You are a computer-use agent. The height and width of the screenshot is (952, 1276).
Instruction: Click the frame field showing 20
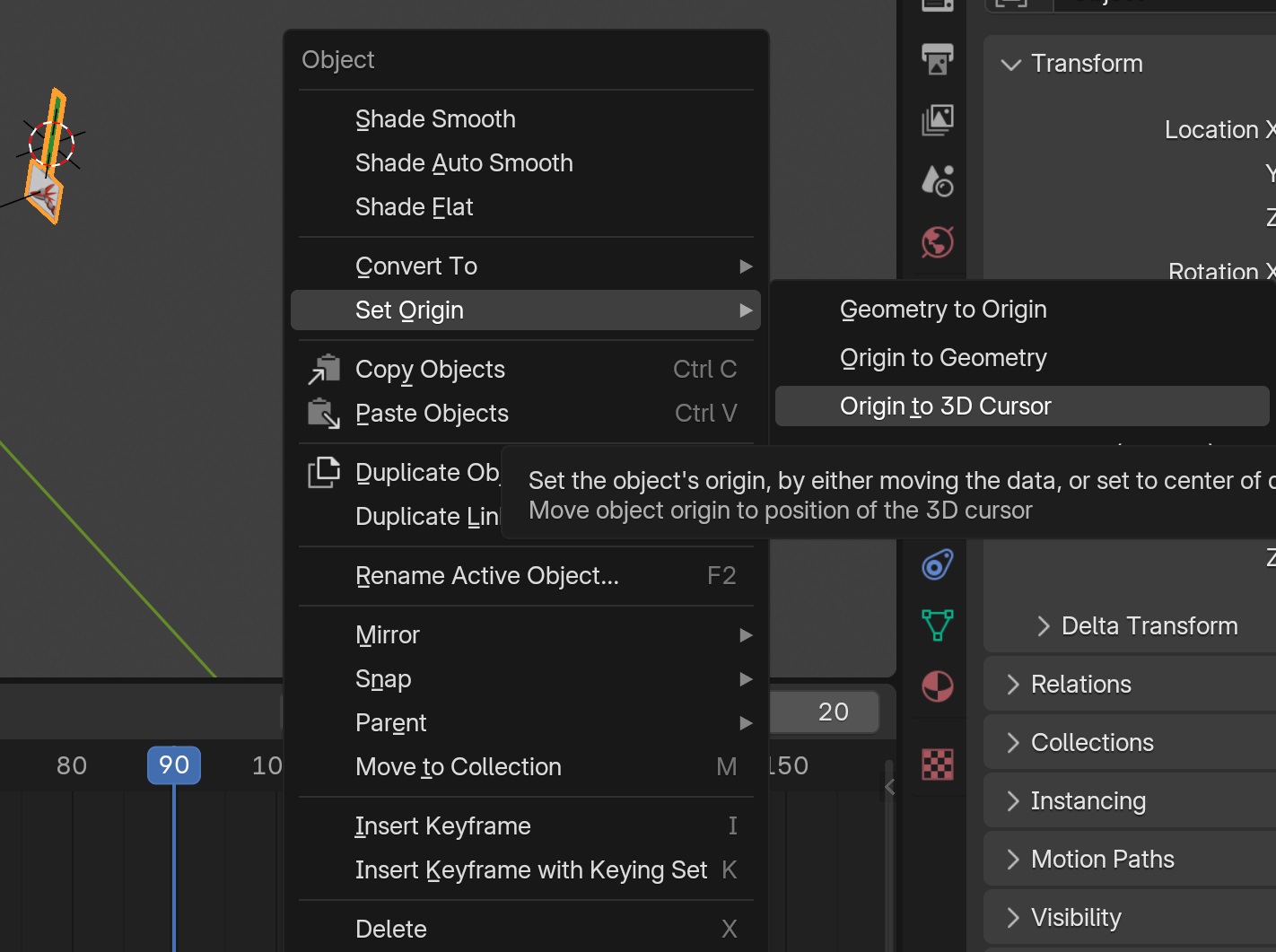pos(825,712)
